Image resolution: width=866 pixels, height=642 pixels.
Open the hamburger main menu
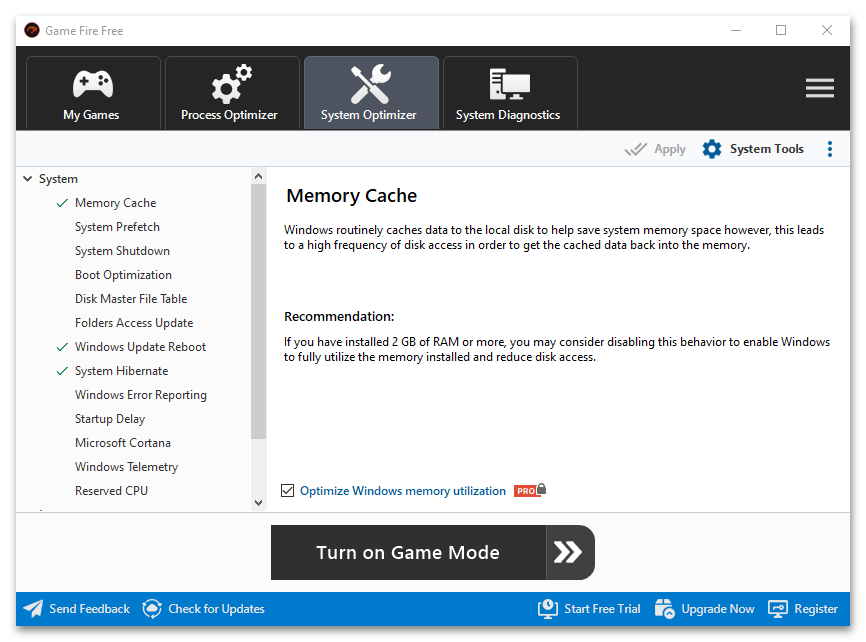[x=819, y=88]
